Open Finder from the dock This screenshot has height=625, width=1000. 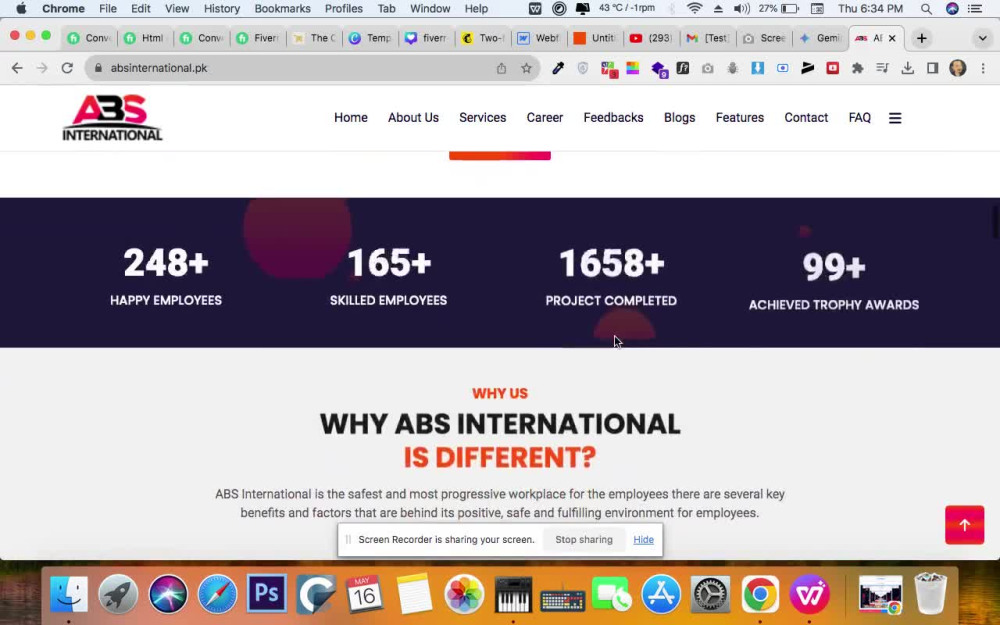click(69, 594)
